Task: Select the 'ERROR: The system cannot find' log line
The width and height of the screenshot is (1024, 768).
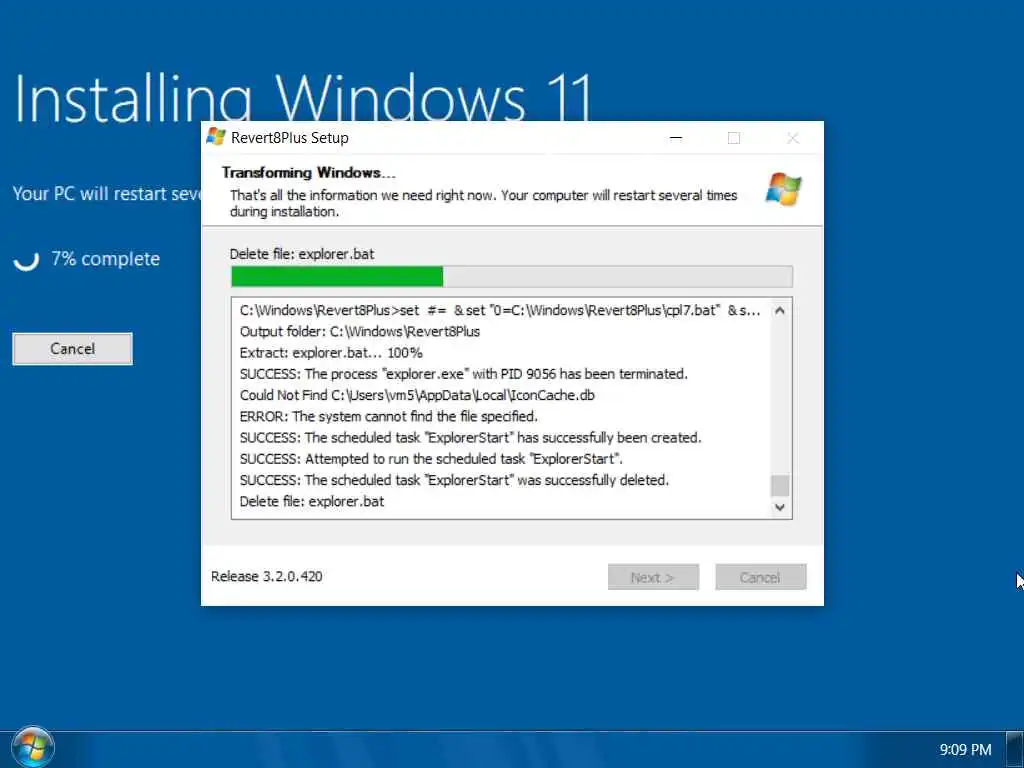Action: pos(389,416)
